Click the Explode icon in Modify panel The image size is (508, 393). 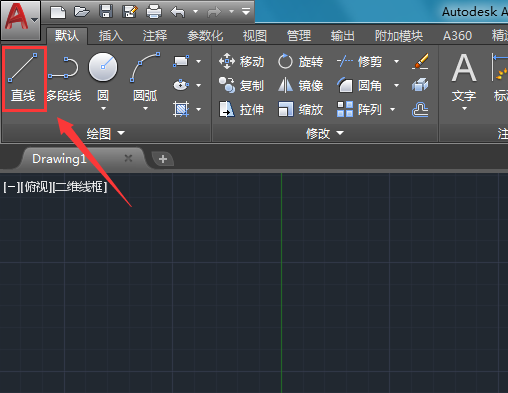coord(420,85)
